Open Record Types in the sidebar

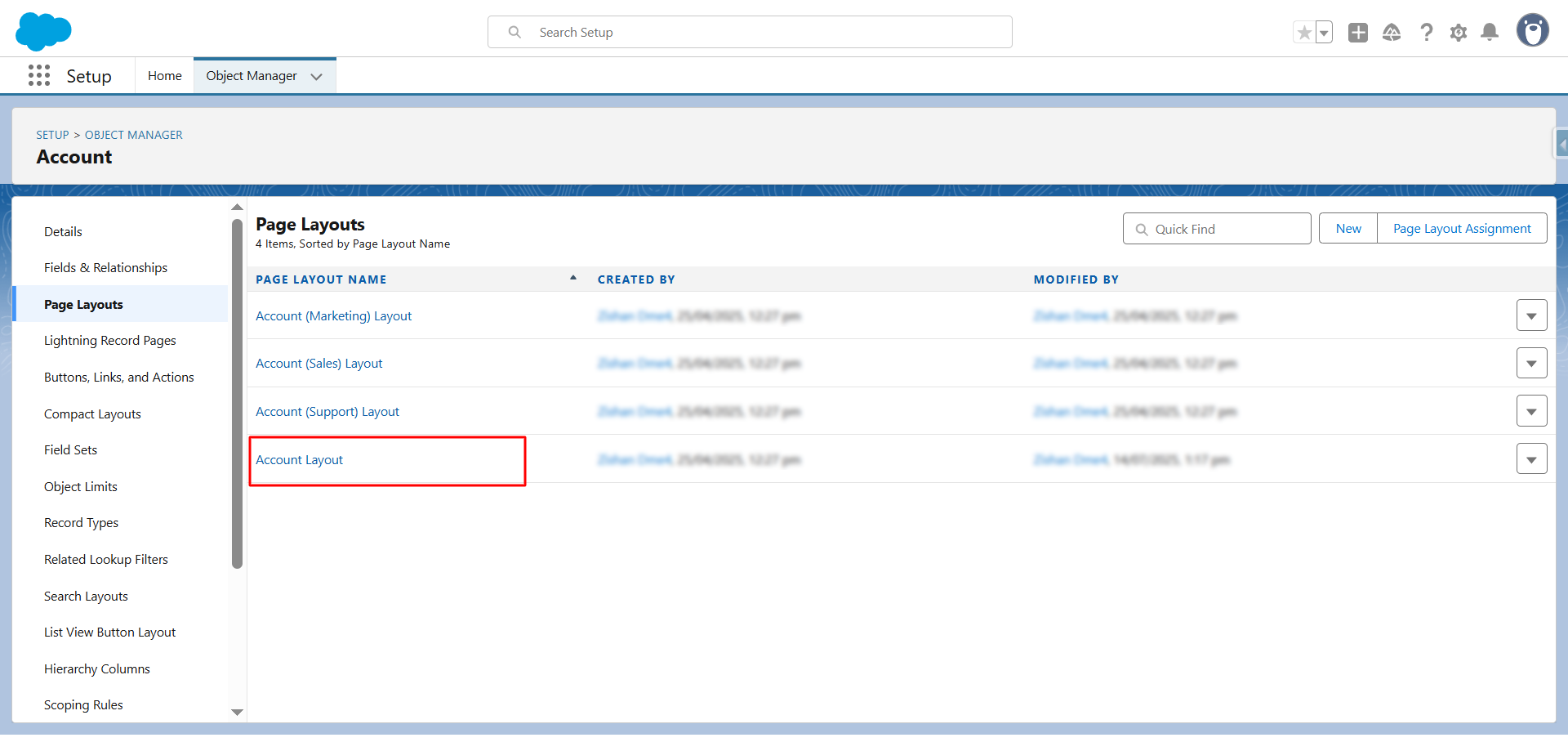point(81,523)
